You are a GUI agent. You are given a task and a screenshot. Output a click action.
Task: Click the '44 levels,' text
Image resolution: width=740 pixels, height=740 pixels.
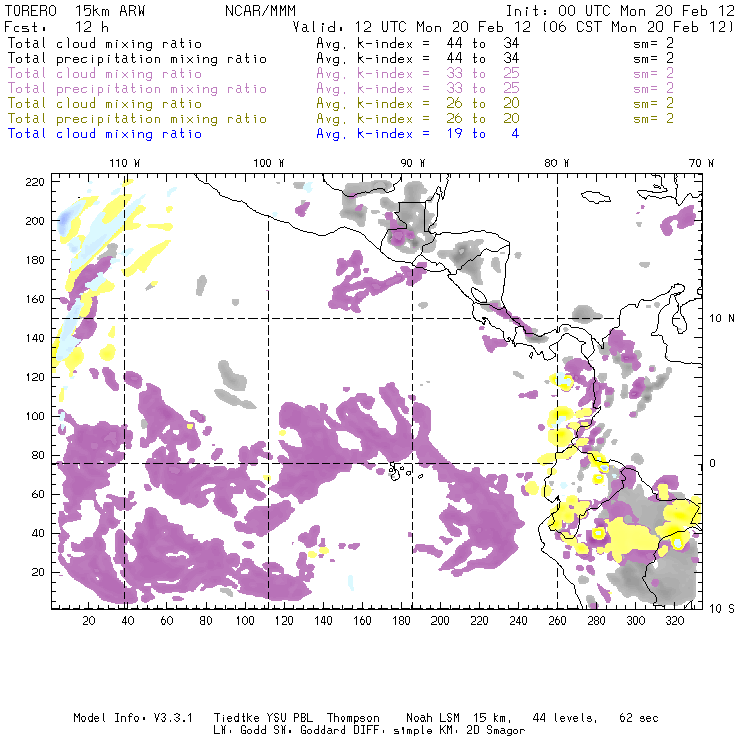click(x=565, y=718)
